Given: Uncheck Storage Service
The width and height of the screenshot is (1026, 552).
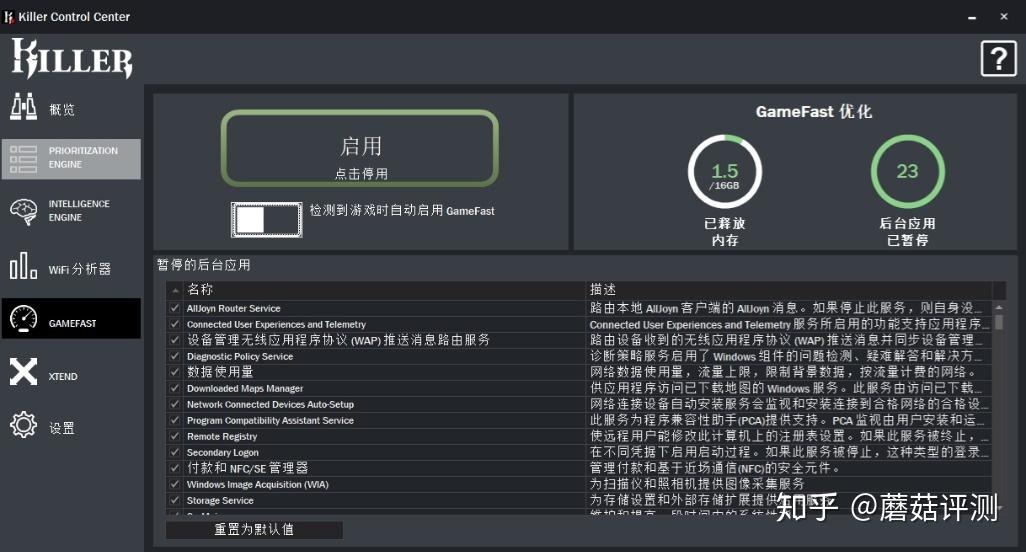Looking at the screenshot, I should (175, 500).
